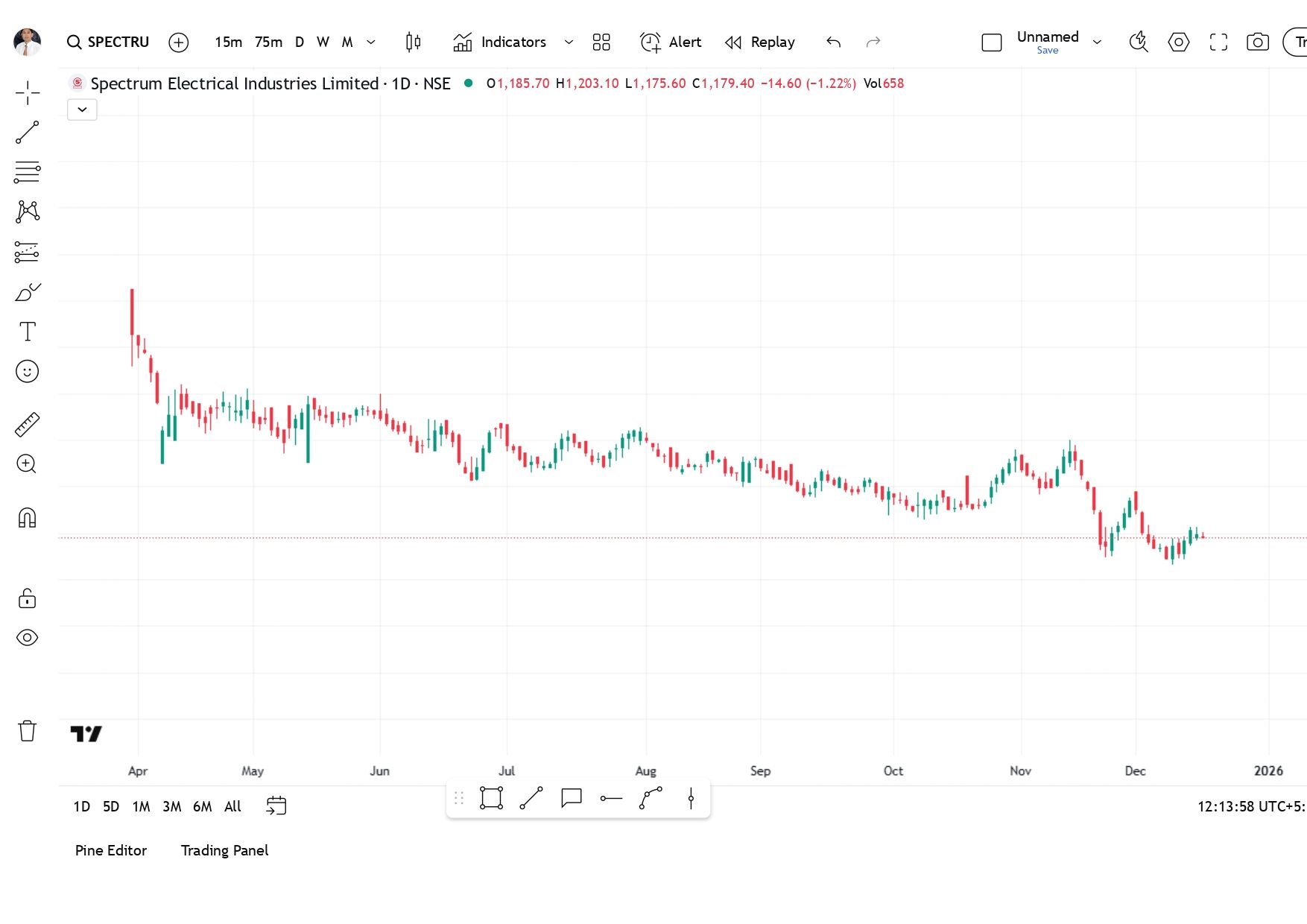Hide all drawings with the eye icon

click(28, 638)
